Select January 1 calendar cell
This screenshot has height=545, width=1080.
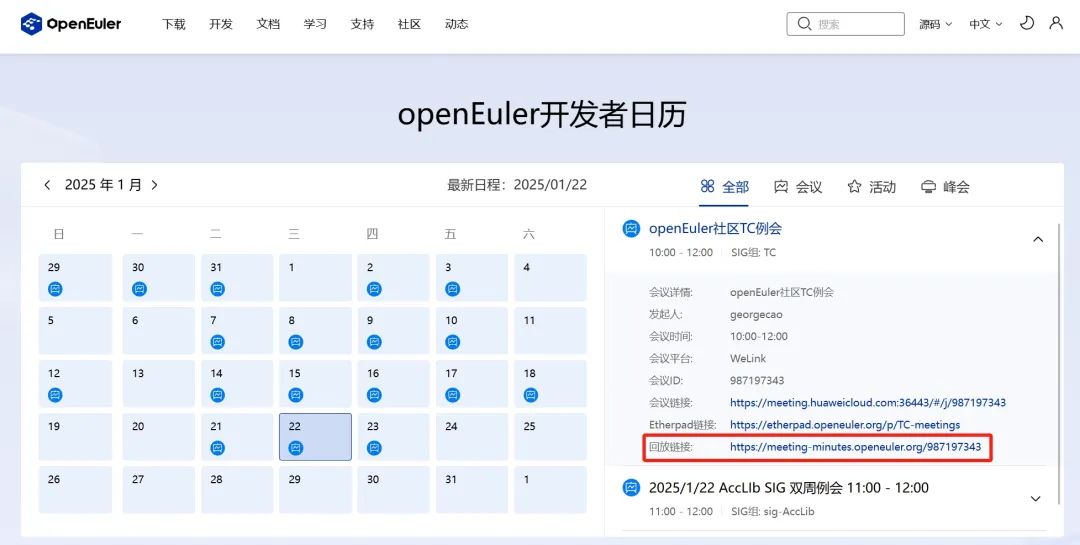315,278
